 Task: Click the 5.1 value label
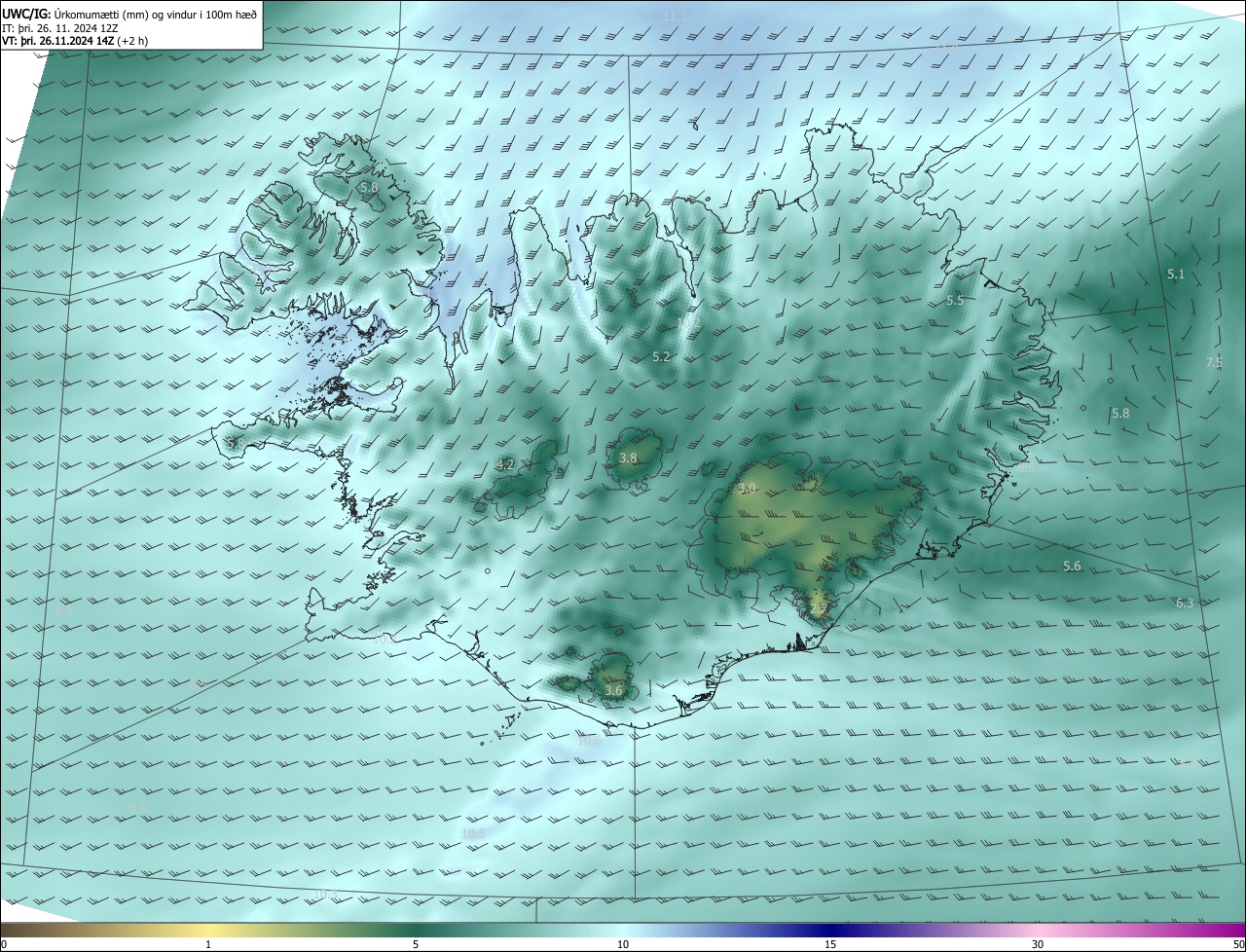[x=1176, y=275]
